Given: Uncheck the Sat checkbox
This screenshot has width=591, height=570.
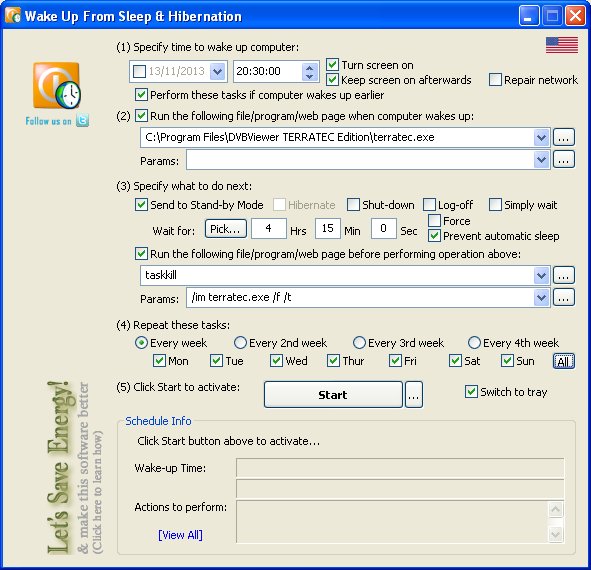Looking at the screenshot, I should (455, 361).
